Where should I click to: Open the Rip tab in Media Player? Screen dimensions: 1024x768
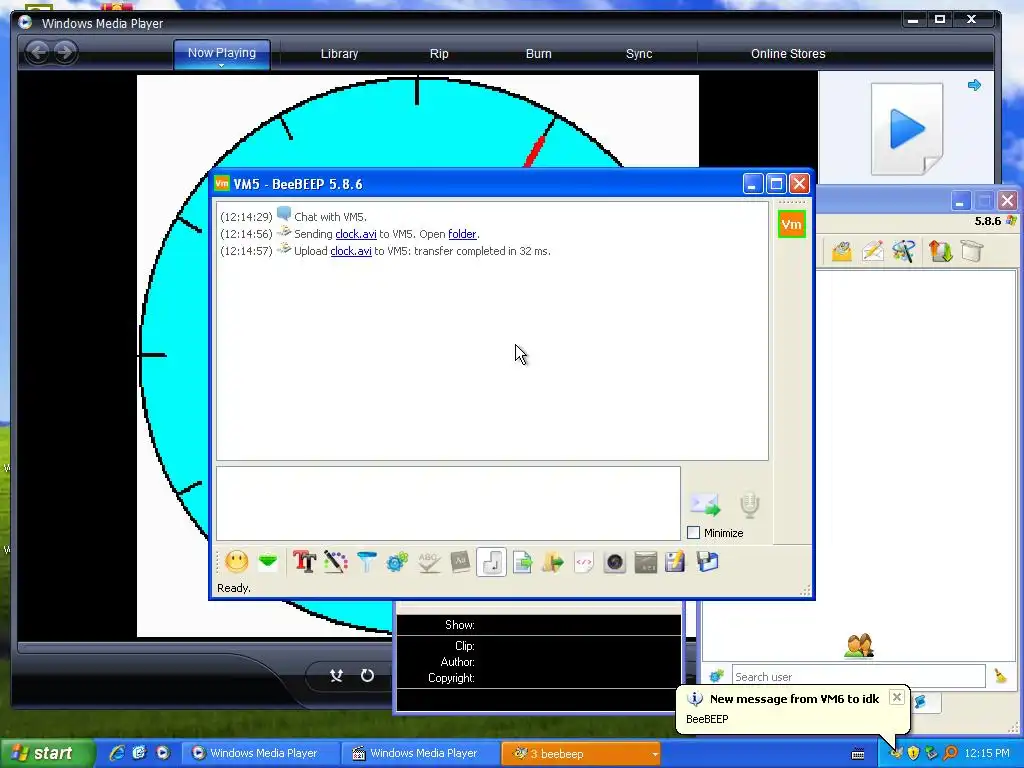click(439, 54)
